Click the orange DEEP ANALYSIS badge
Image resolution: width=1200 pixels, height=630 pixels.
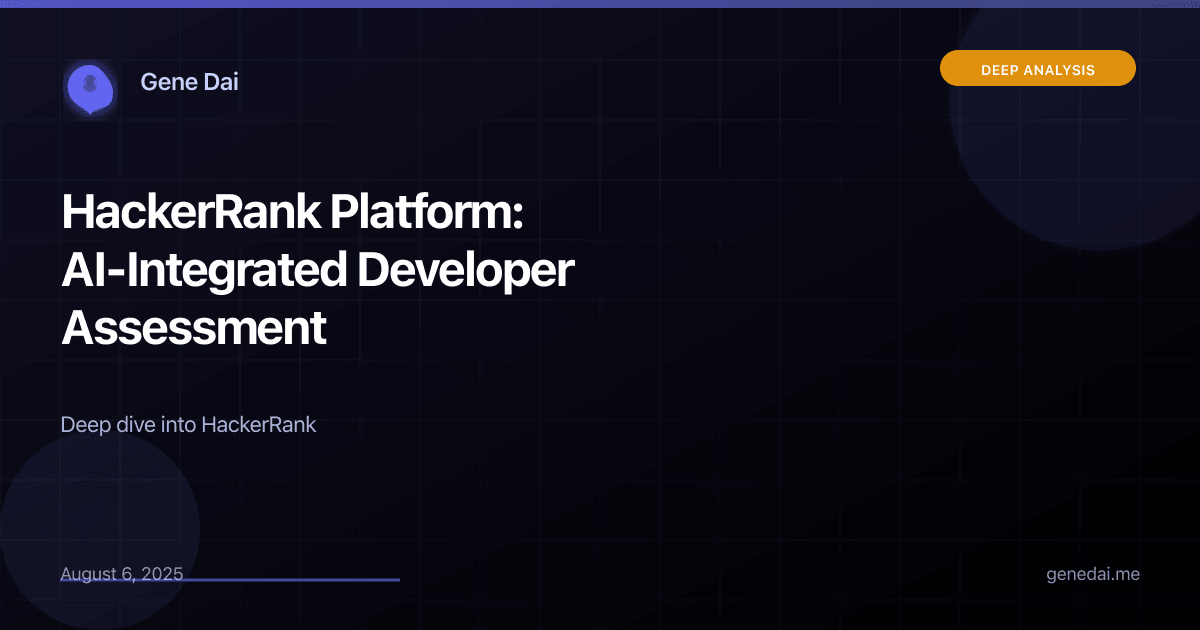point(1038,68)
